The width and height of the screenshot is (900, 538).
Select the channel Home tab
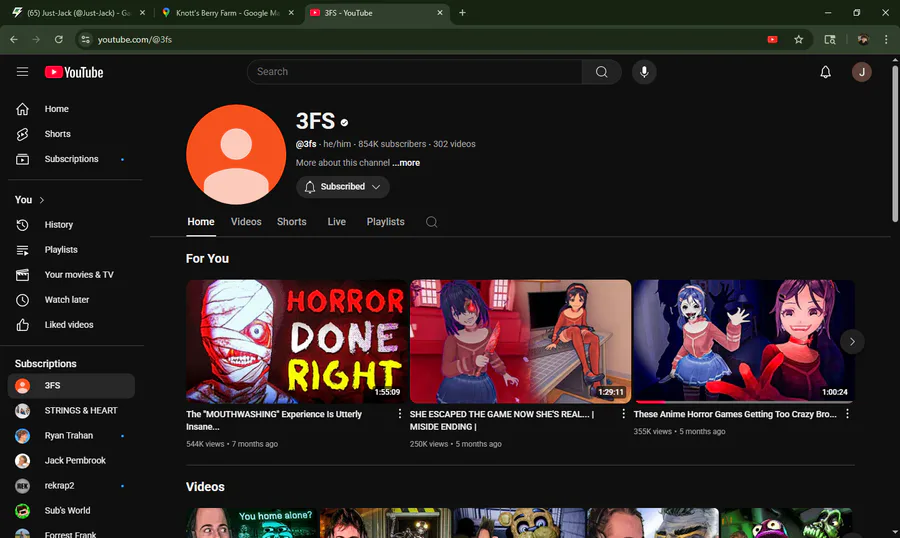[201, 222]
